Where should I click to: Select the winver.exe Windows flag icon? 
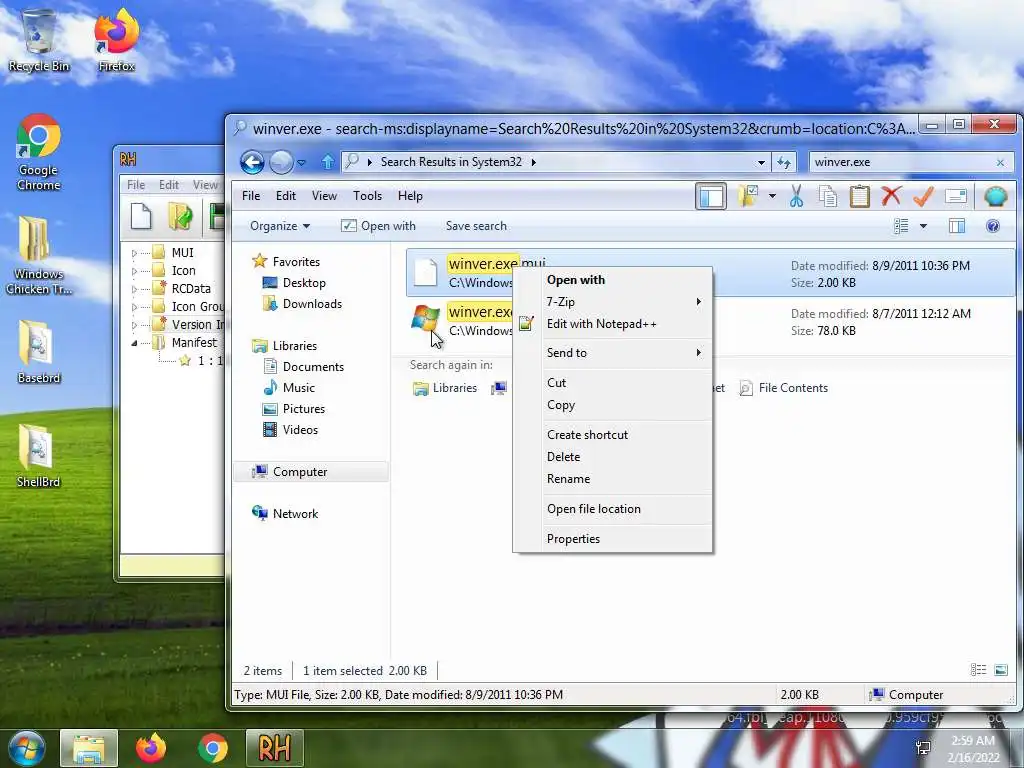coord(425,320)
